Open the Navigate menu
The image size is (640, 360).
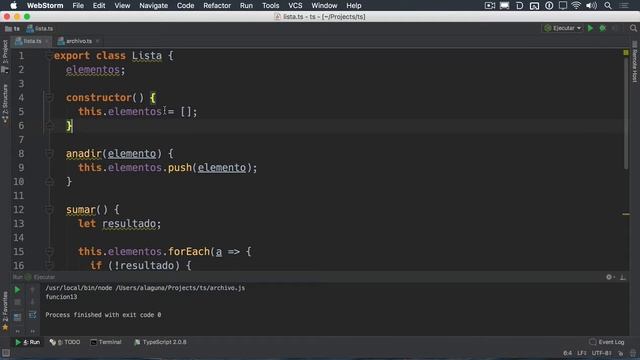[153, 6]
